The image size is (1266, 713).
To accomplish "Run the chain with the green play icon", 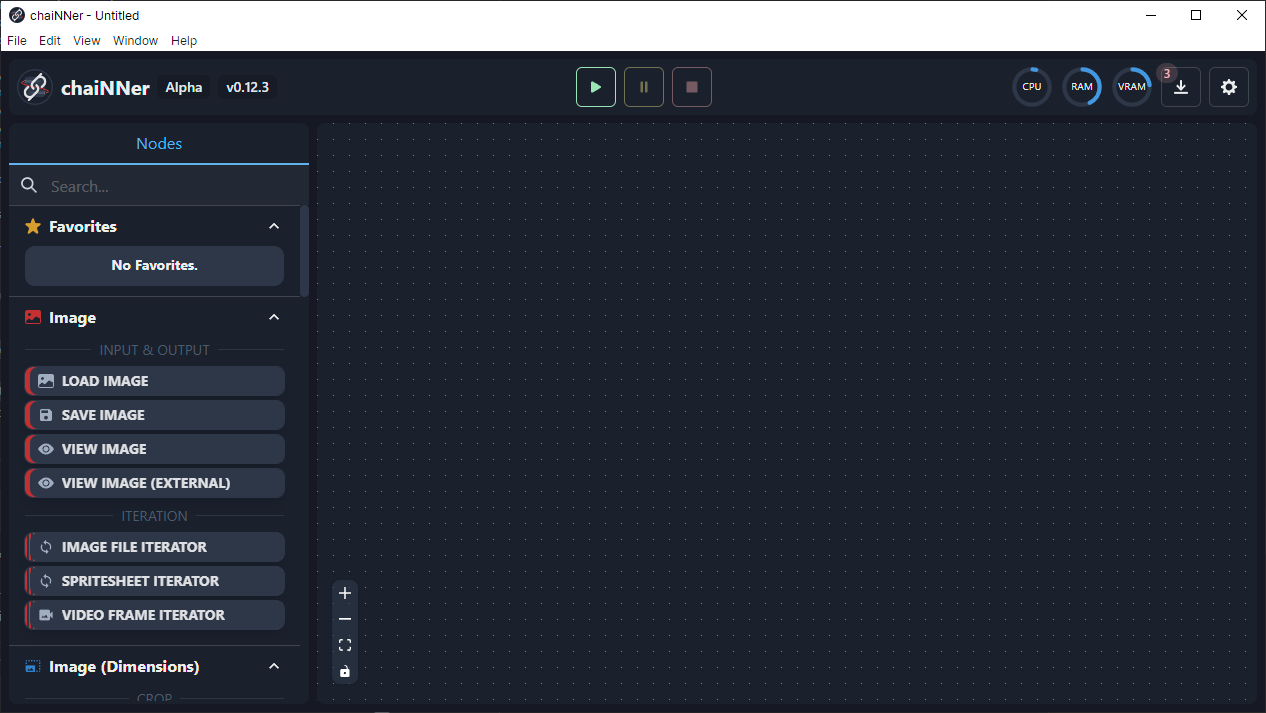I will tap(595, 87).
